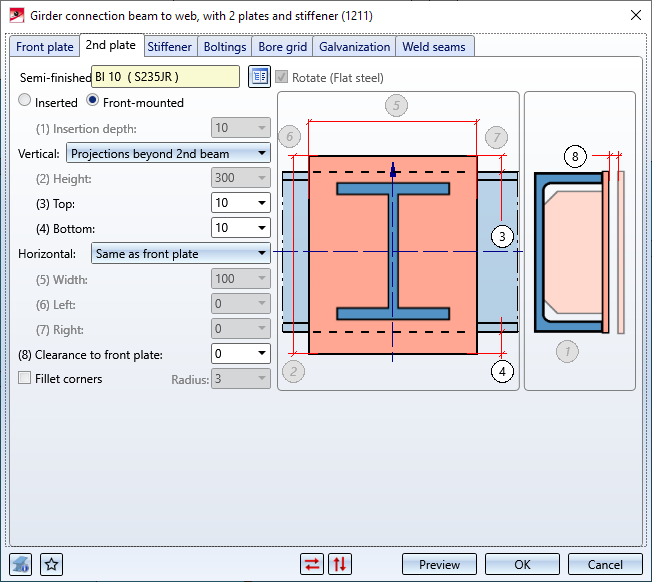Viewport: 652px width, 582px height.
Task: Click the horizontal swap arrows icon
Action: (x=313, y=564)
